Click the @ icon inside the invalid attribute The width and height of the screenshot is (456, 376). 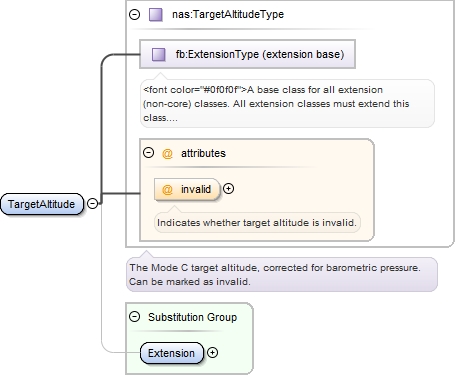167,189
